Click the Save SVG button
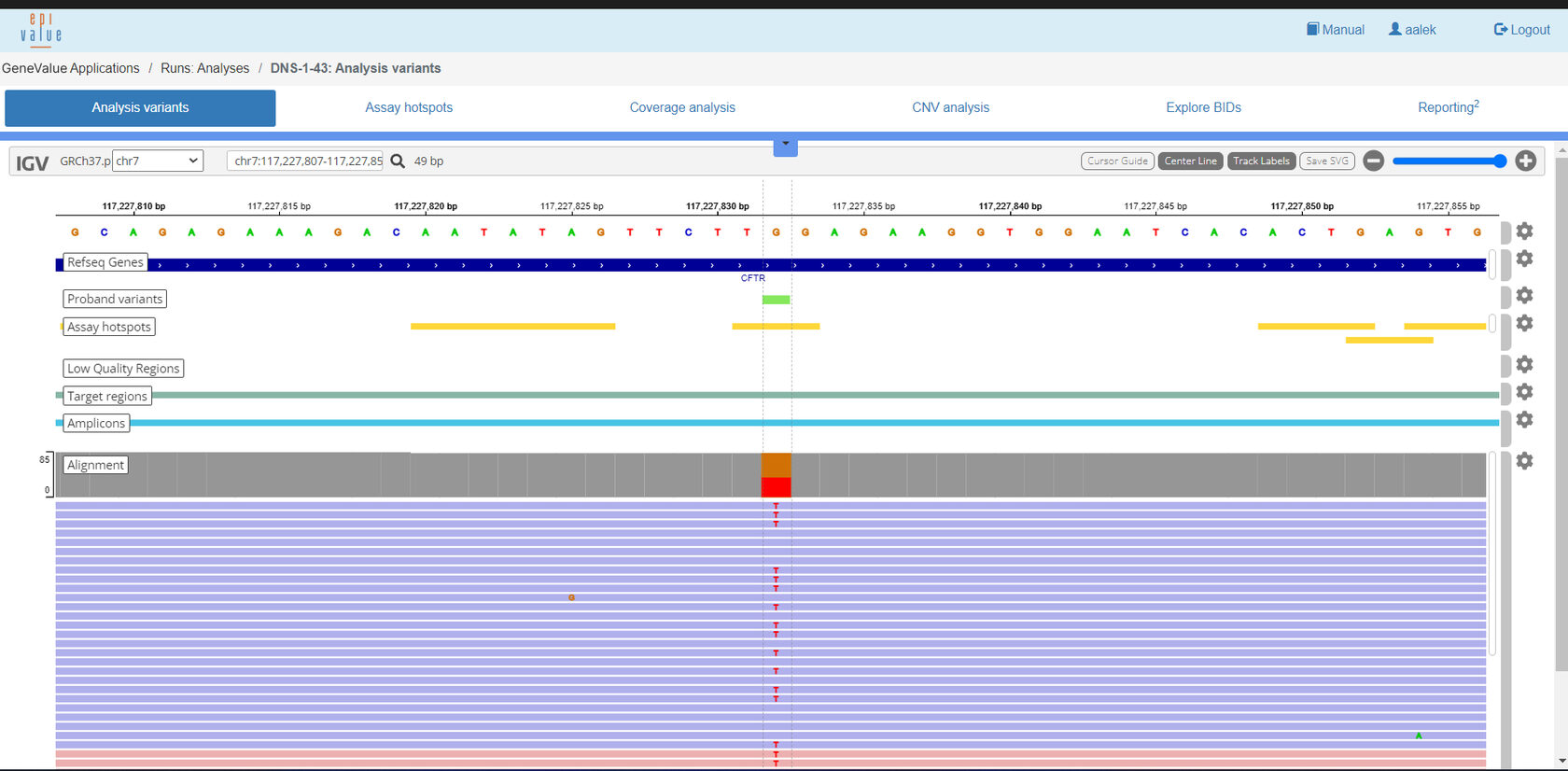 (1326, 161)
